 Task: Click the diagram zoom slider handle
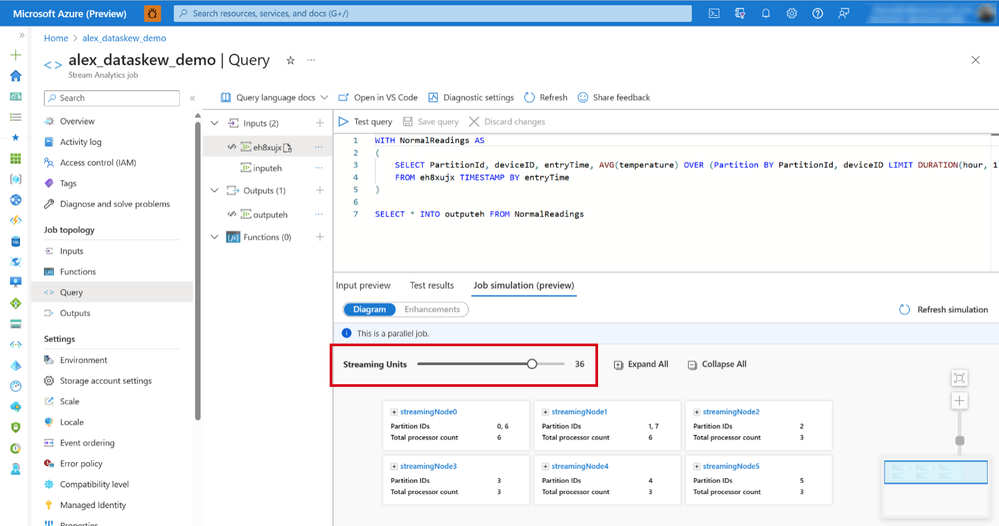click(x=959, y=441)
